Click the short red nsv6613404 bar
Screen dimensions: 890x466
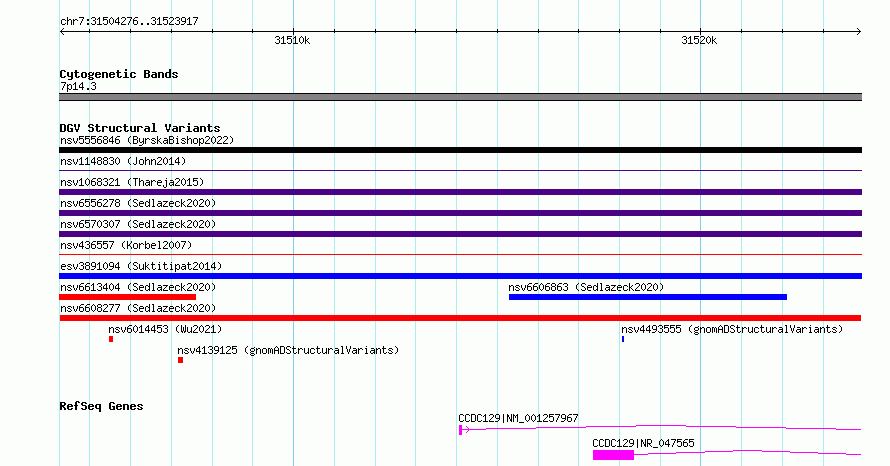pos(128,297)
